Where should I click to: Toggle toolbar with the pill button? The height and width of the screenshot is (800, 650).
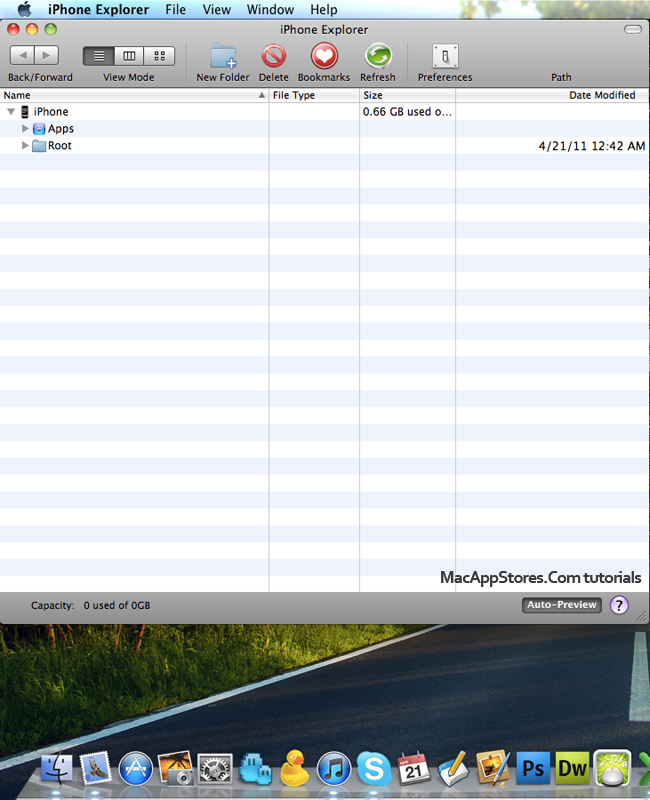click(x=633, y=30)
